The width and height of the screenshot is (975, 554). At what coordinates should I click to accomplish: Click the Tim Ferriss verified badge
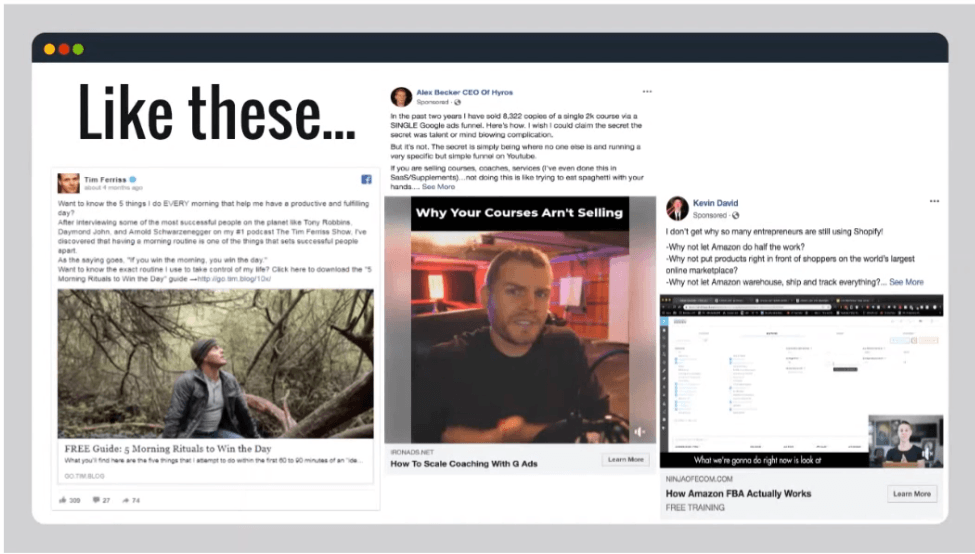(x=133, y=180)
